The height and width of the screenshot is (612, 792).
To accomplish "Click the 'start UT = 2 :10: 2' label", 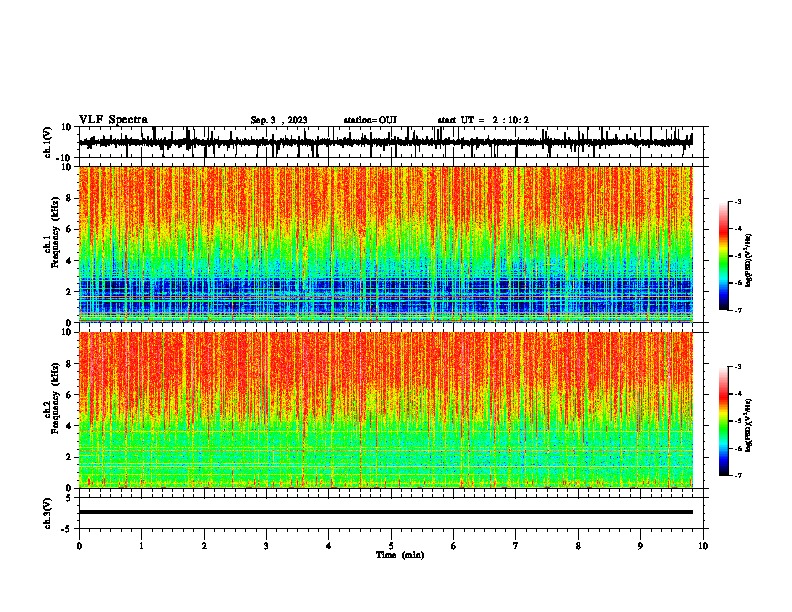I will 483,120.
